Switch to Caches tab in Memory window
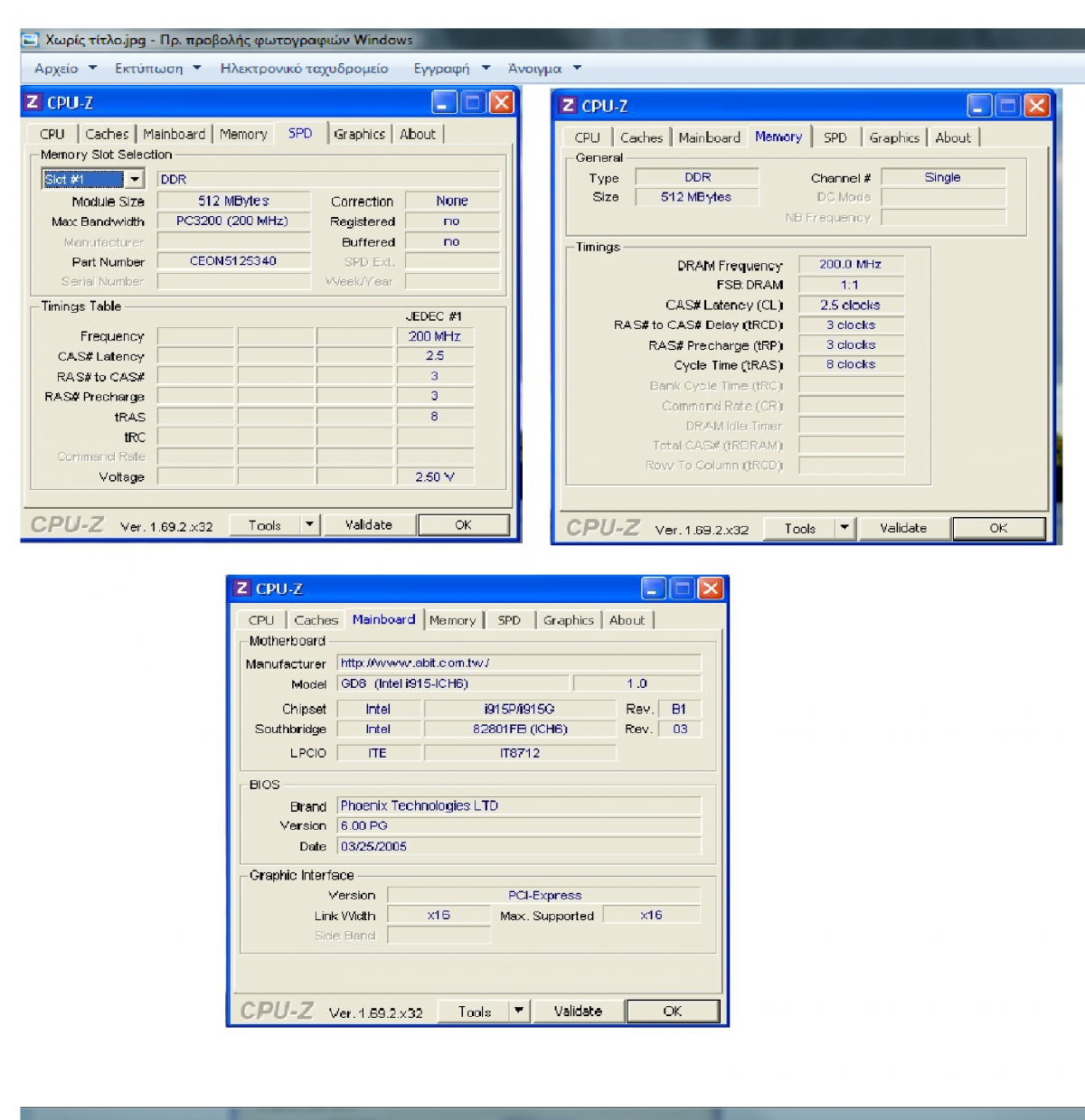Screen dimensions: 1085x1120 click(x=641, y=137)
